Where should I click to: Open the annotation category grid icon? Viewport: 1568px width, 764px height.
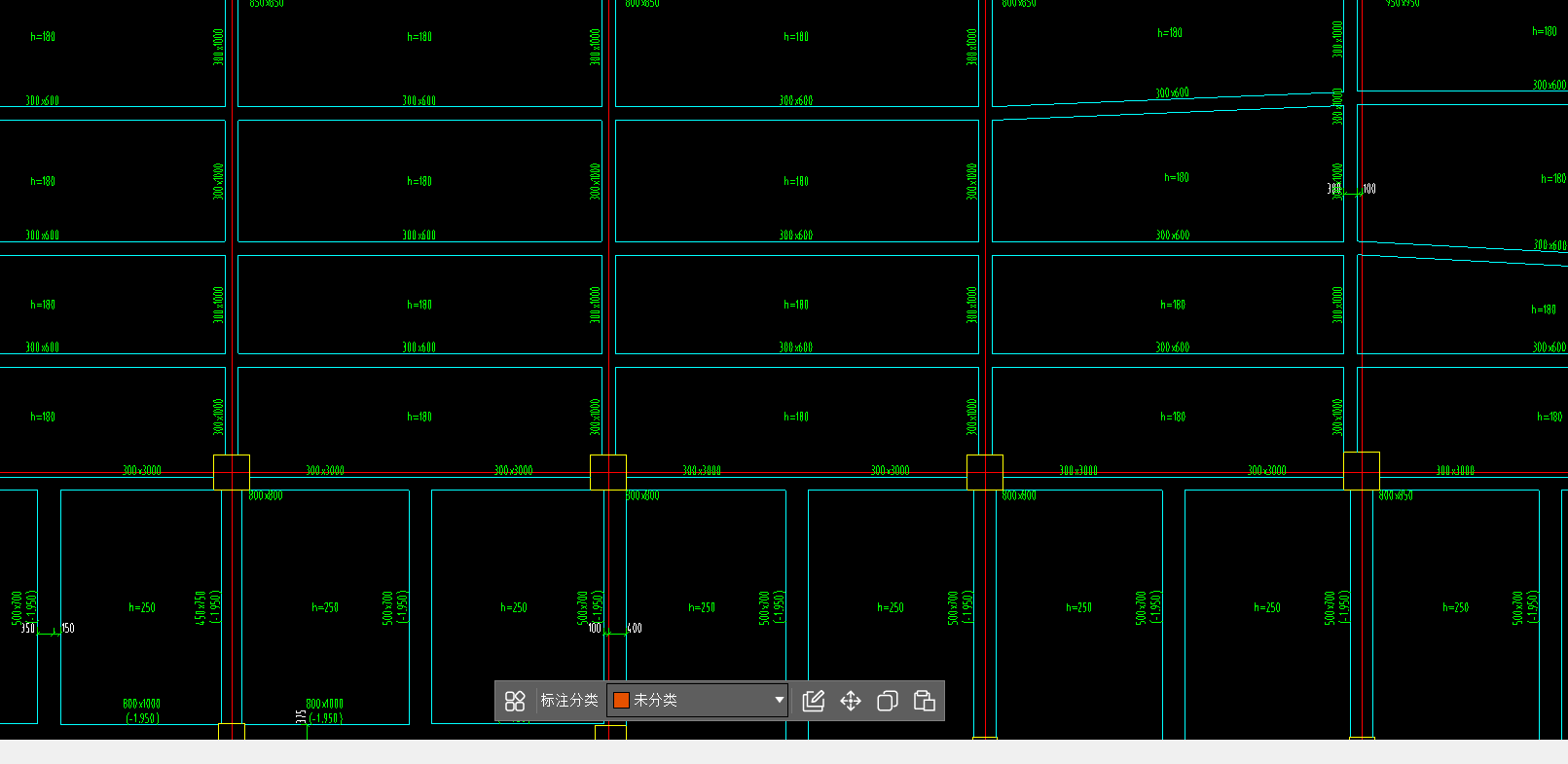point(515,701)
